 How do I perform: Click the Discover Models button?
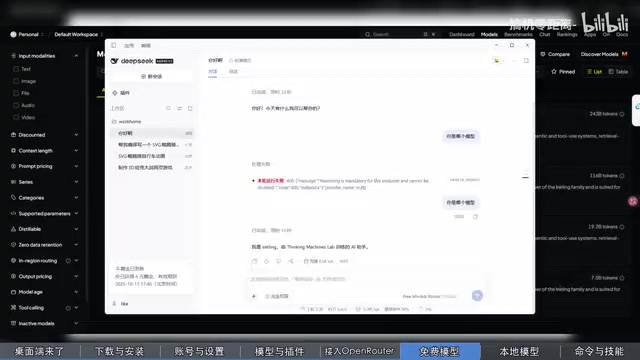[604, 54]
